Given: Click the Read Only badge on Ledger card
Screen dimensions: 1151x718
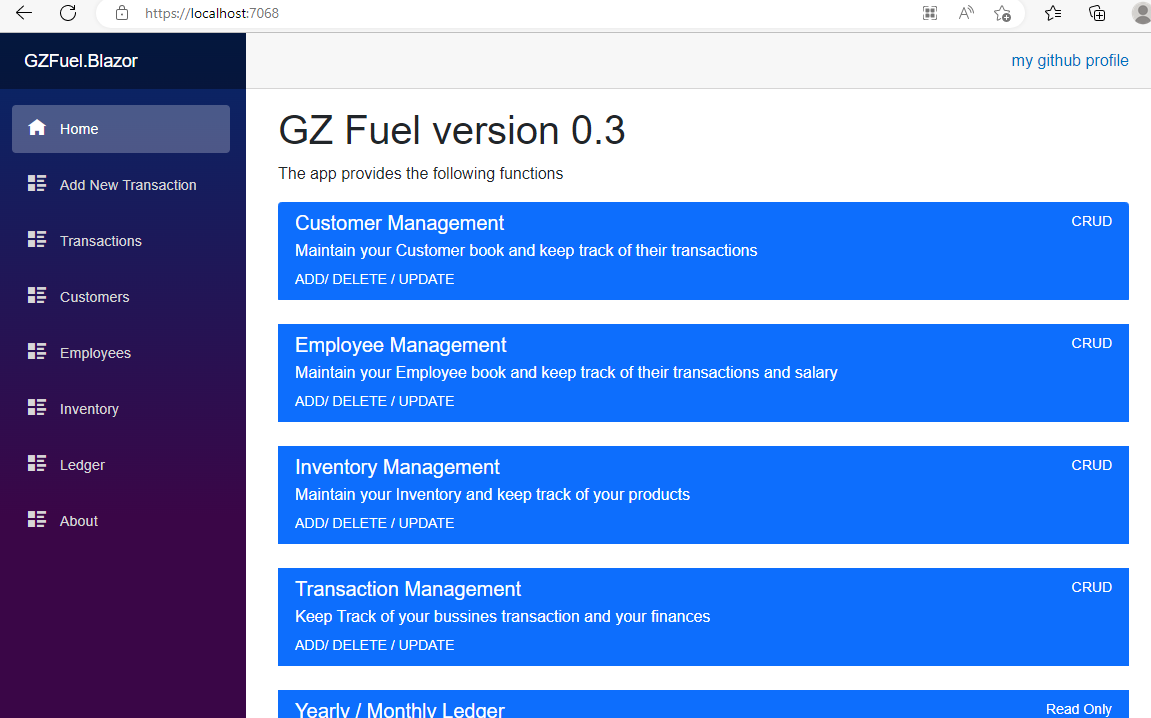Looking at the screenshot, I should click(1079, 708).
